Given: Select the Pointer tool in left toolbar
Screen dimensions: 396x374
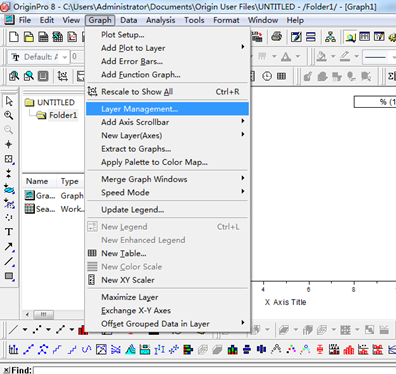Looking at the screenshot, I should coord(9,101).
